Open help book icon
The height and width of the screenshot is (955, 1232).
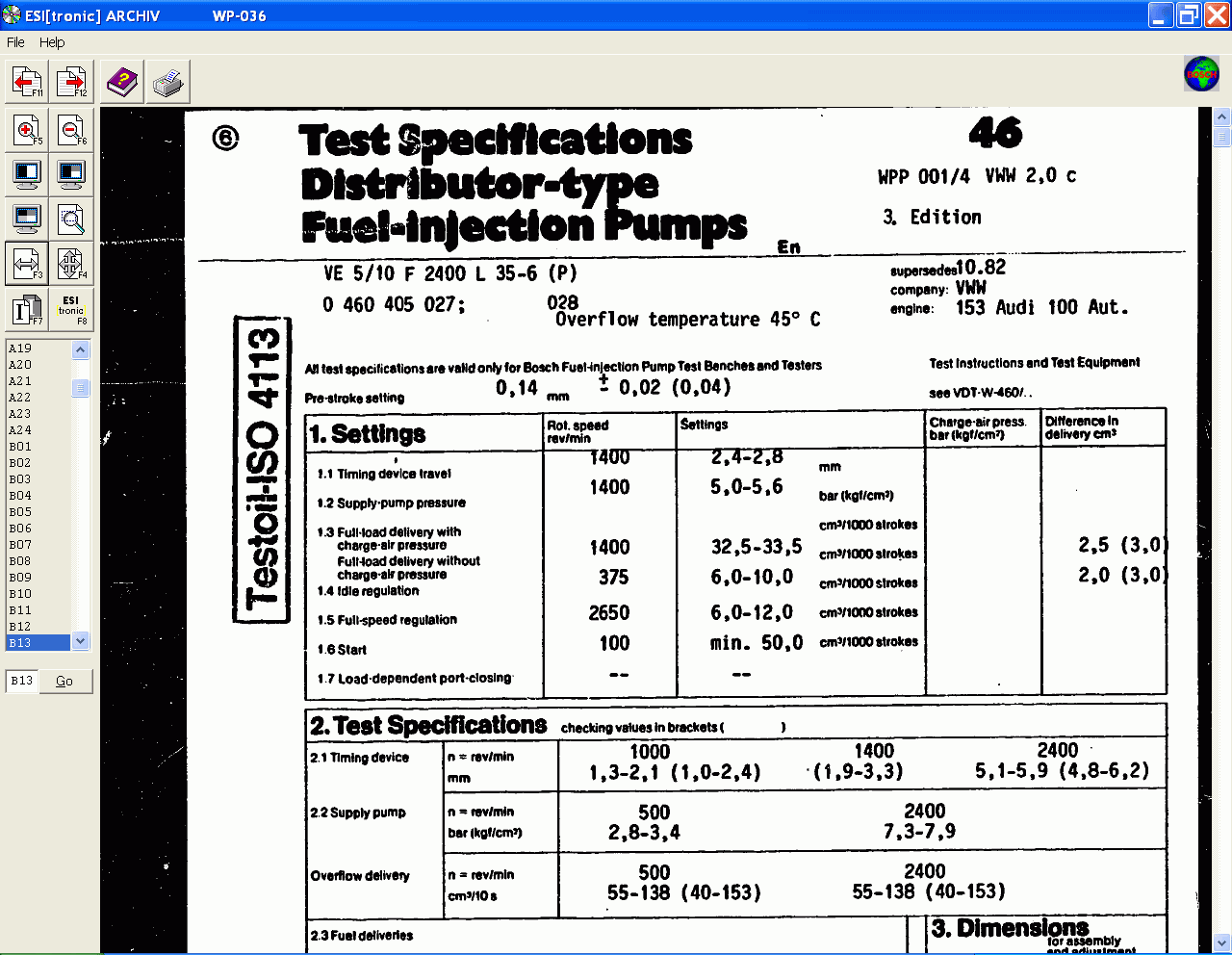click(x=122, y=82)
